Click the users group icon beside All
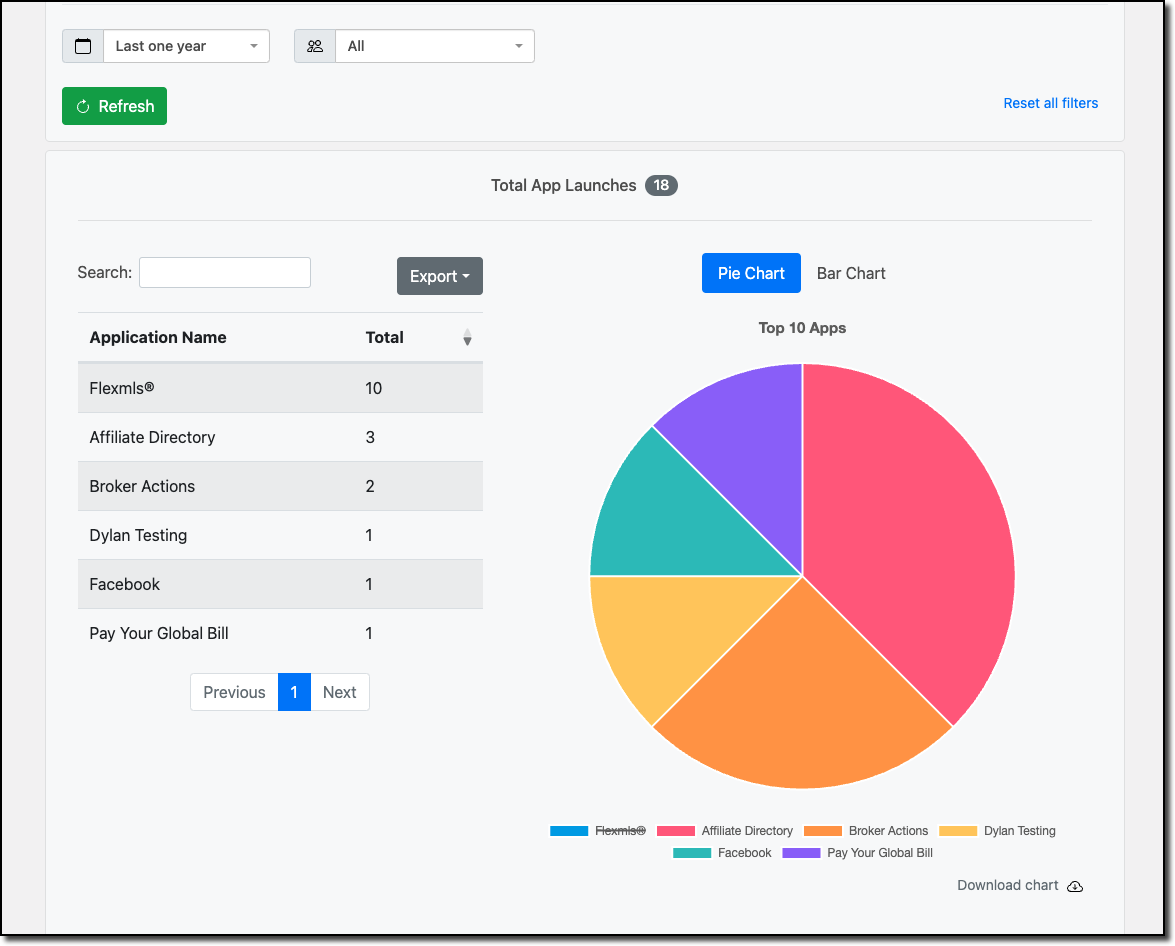 [x=315, y=46]
